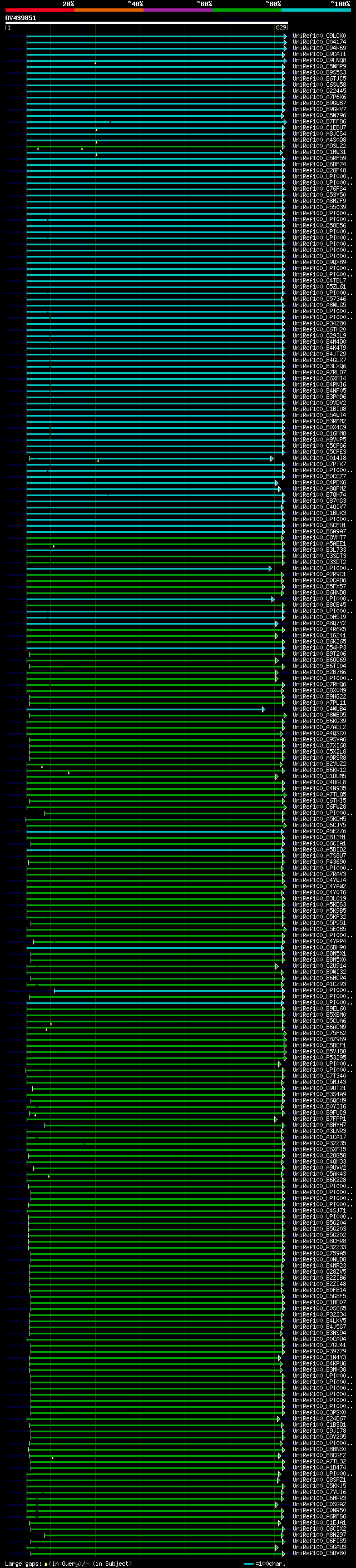This screenshot has width=356, height=1568.
Task: Click the UniRef100_B9S5S3 label
Action: tap(319, 72)
